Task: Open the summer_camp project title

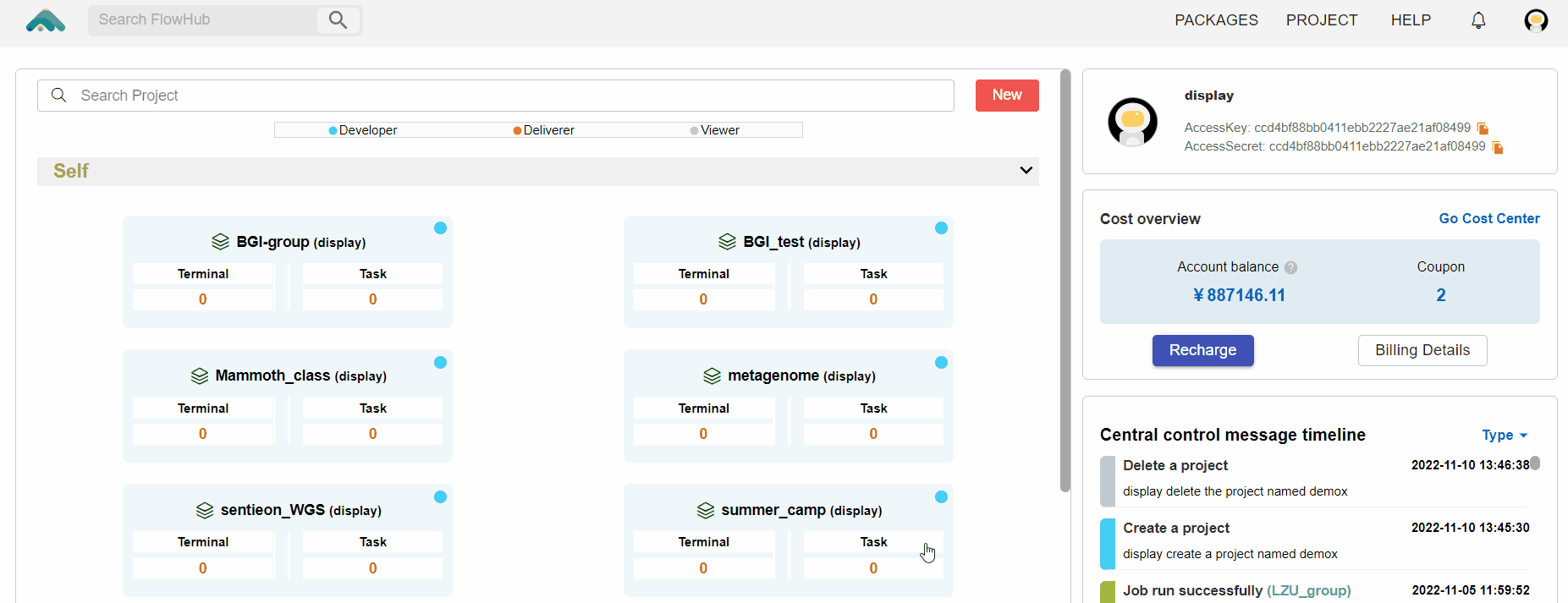Action: pos(801,510)
